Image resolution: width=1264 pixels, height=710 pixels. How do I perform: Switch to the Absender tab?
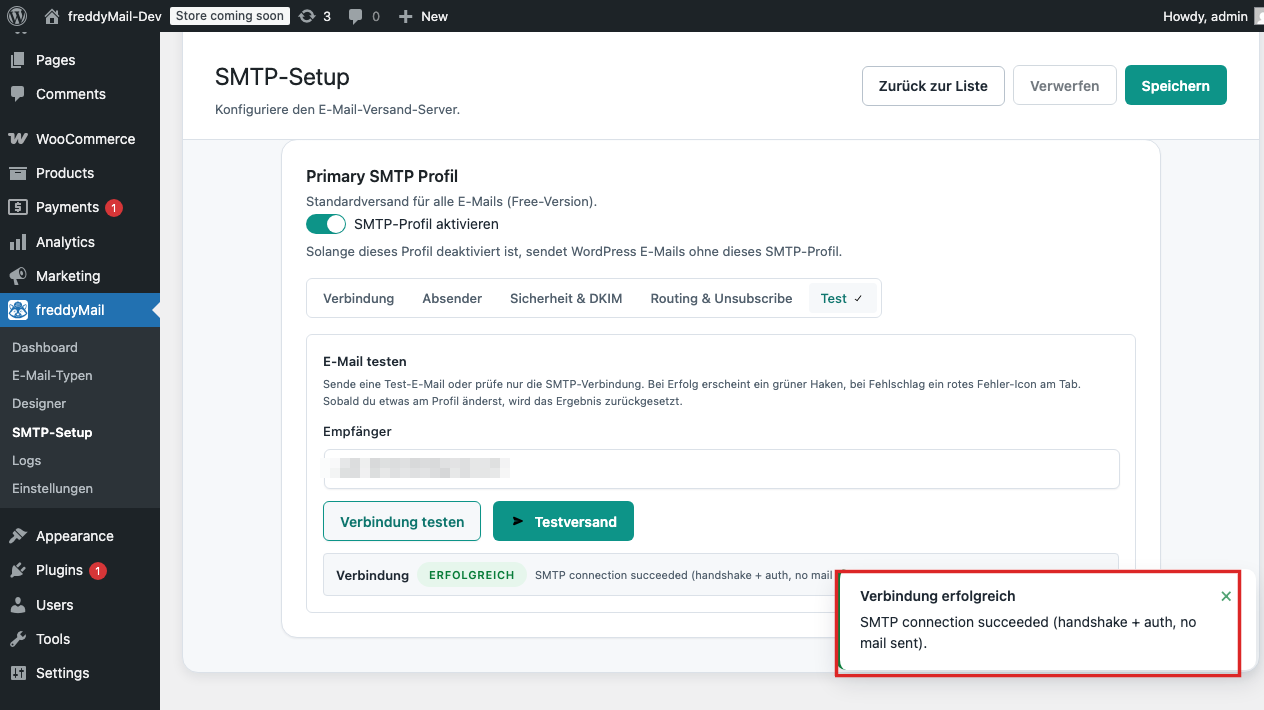click(452, 298)
